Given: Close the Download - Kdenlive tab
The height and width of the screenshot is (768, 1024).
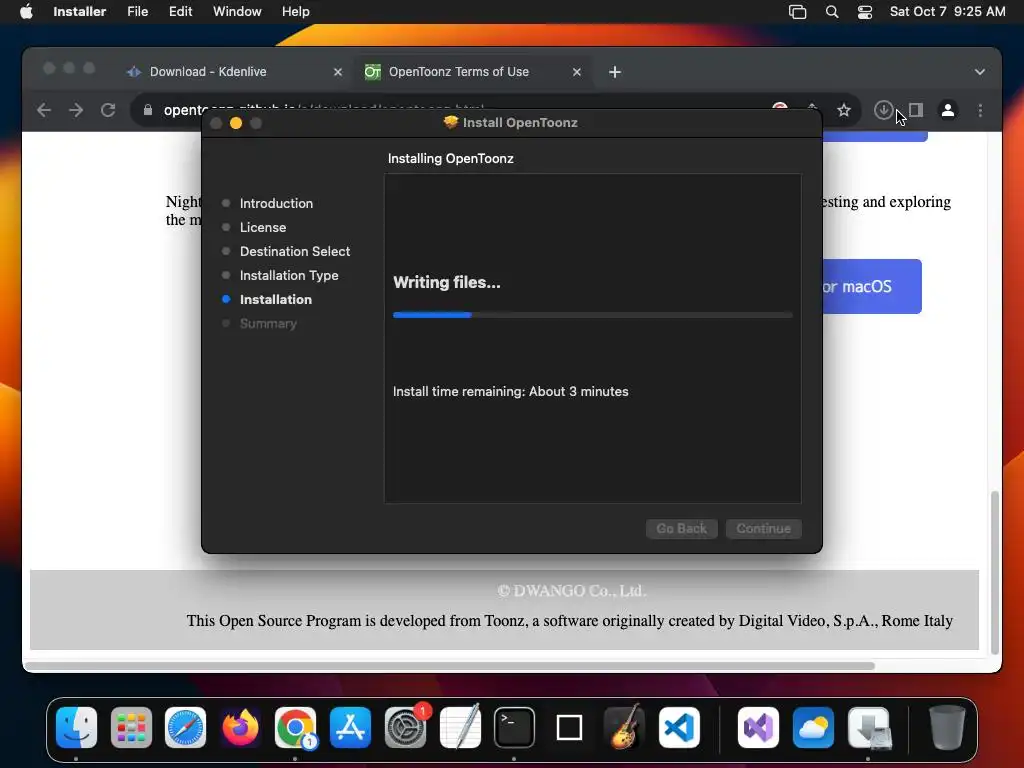Looking at the screenshot, I should (x=338, y=72).
